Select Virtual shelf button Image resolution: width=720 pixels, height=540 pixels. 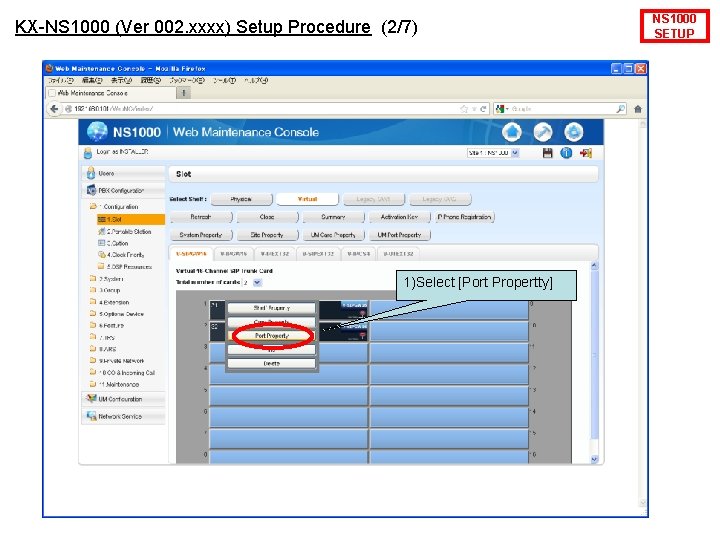308,199
